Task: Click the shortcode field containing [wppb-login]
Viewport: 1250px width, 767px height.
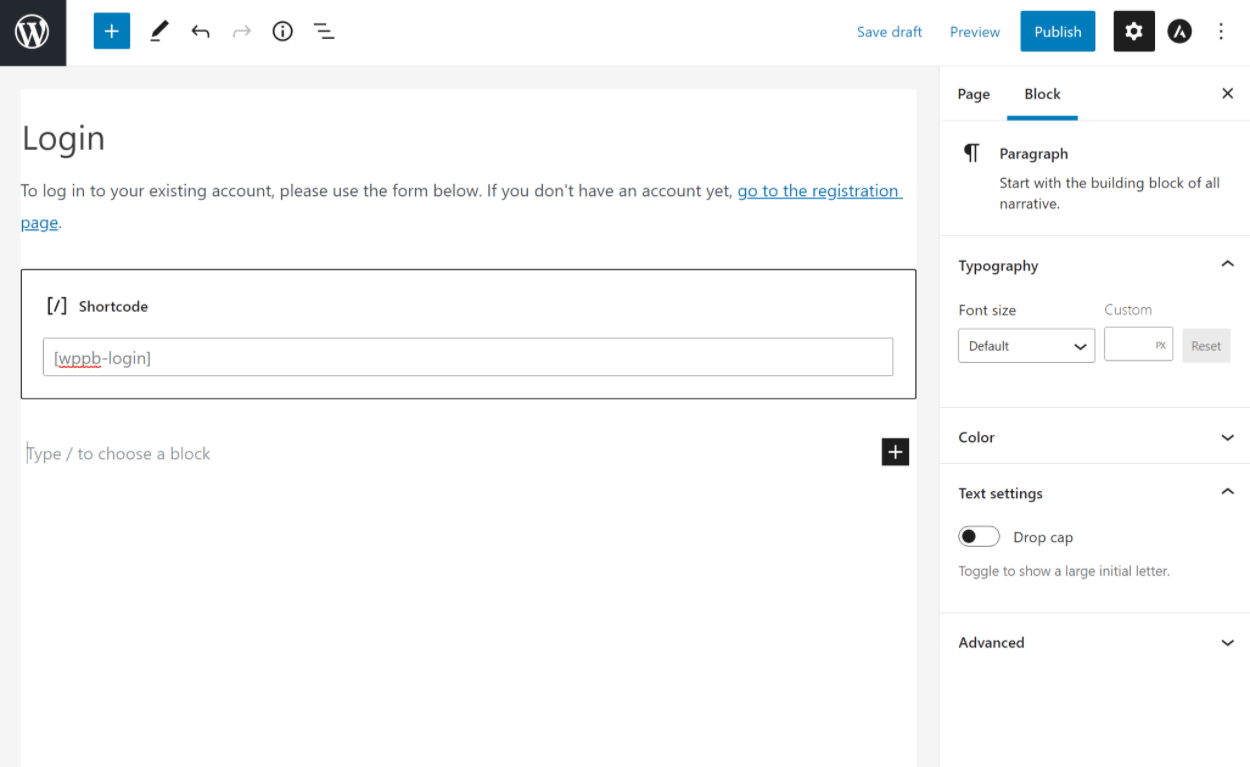Action: pos(468,357)
